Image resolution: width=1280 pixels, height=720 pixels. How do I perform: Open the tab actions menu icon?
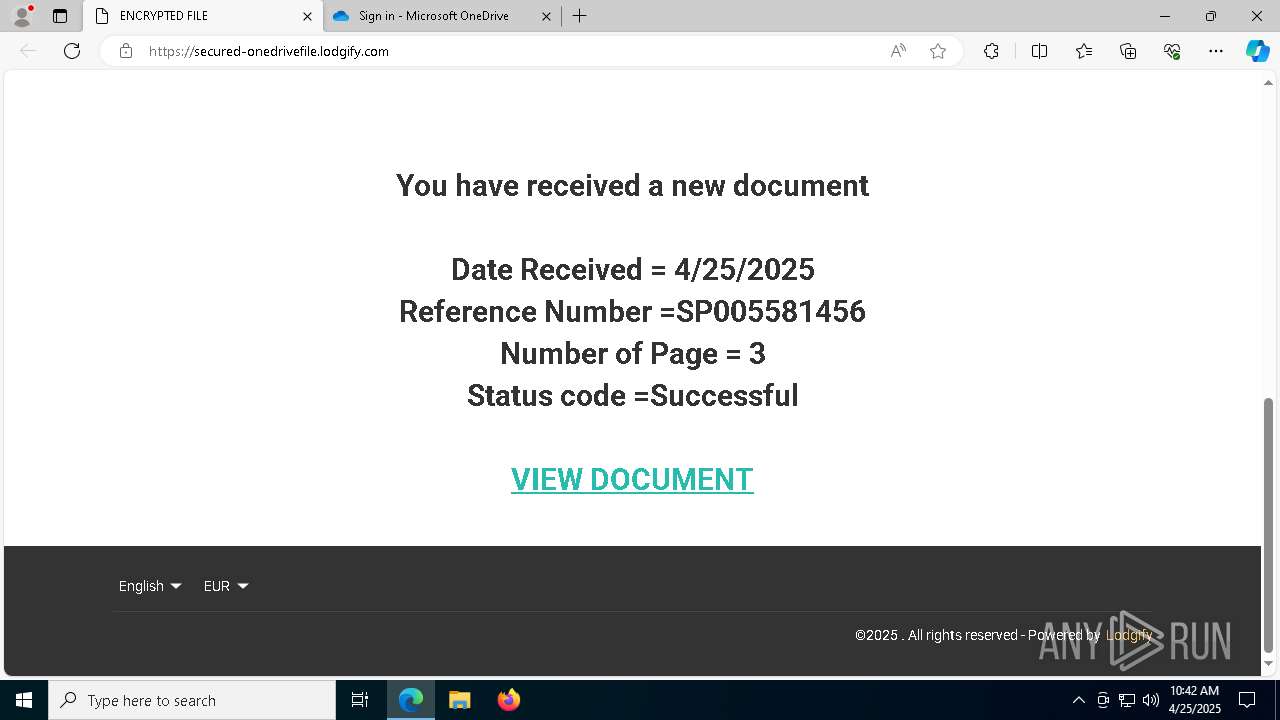[60, 16]
